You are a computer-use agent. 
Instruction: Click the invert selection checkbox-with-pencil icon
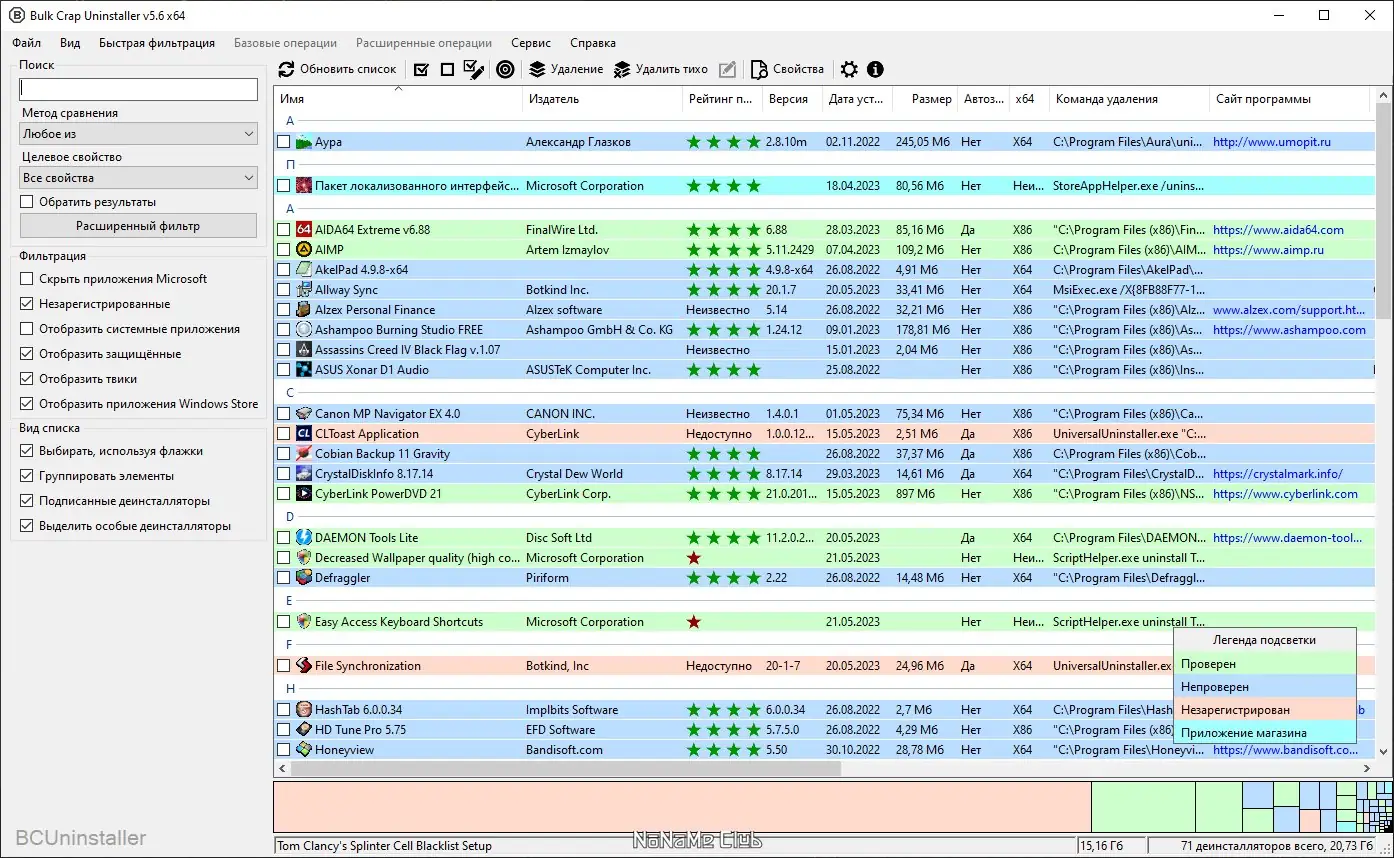click(x=474, y=69)
